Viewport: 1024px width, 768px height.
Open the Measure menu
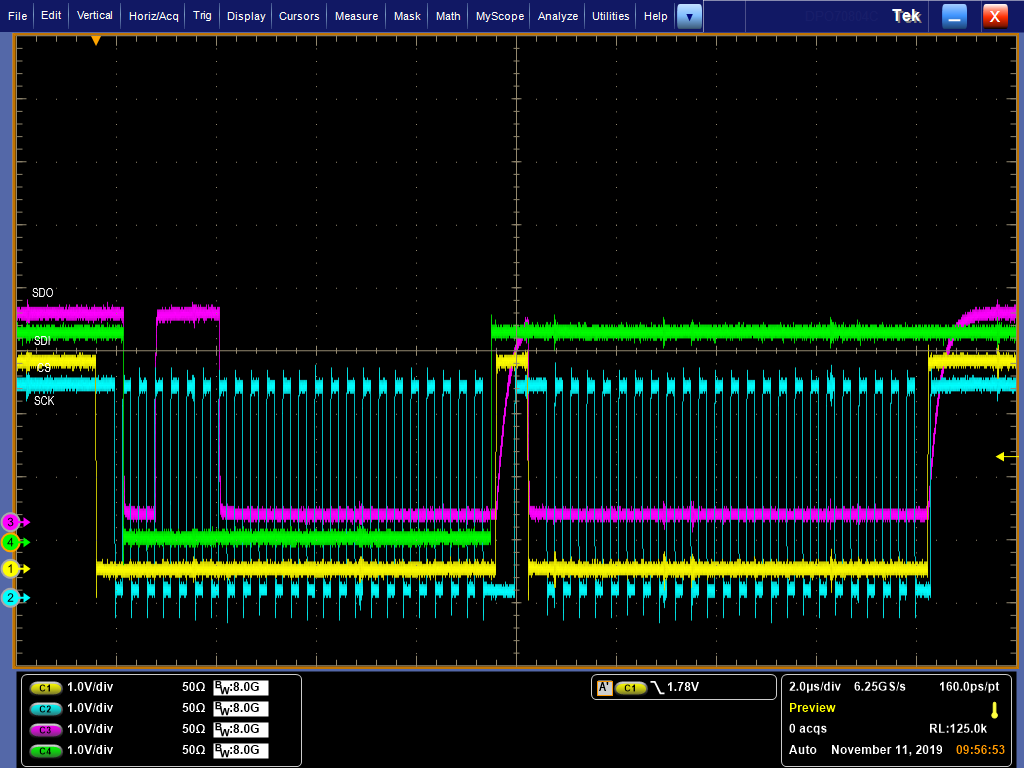[357, 16]
